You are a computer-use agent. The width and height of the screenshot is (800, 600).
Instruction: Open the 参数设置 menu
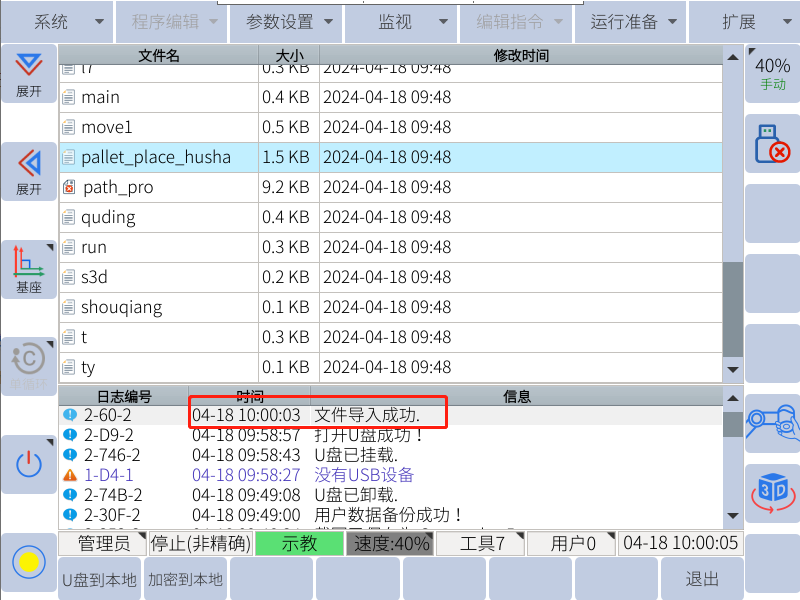[x=285, y=21]
